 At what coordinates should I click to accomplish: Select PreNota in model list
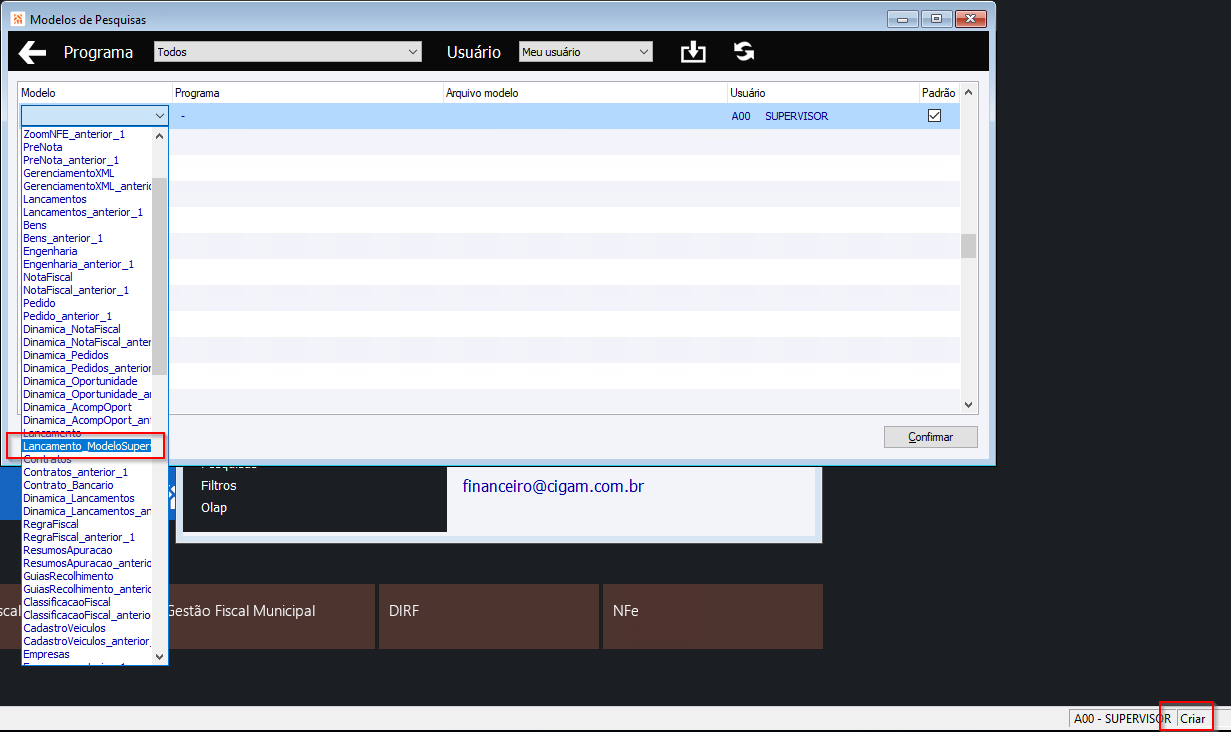[42, 147]
